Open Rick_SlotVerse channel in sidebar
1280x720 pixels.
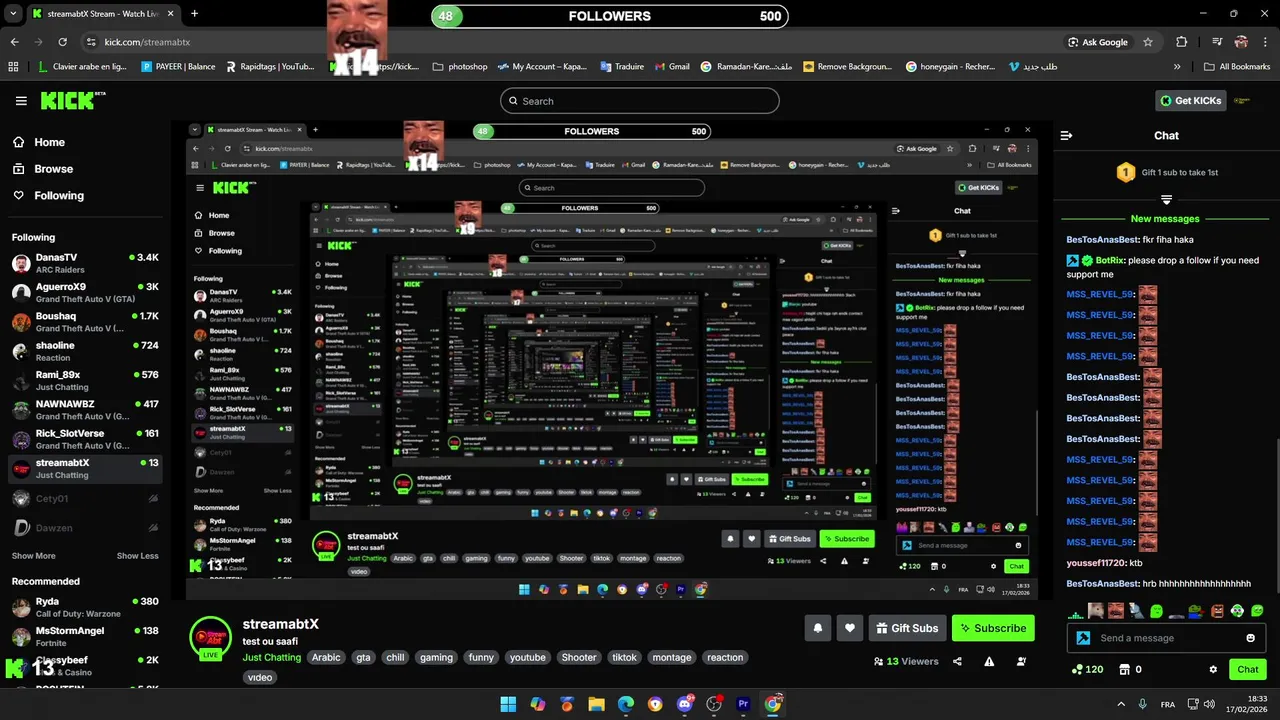coord(84,439)
